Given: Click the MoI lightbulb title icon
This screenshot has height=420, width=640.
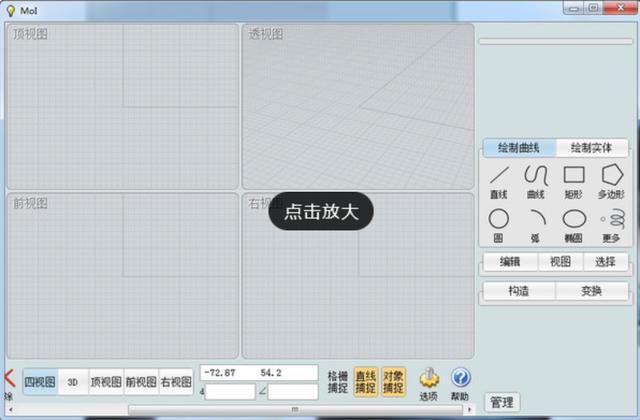Looking at the screenshot, I should 11,11.
